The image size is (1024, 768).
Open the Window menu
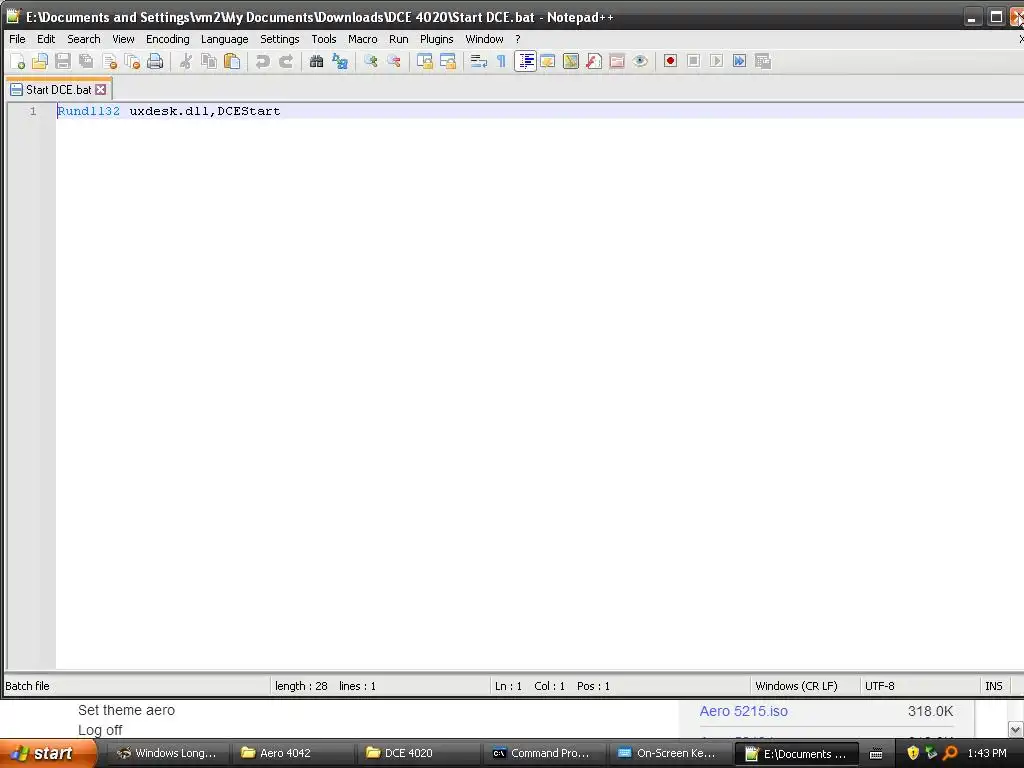pos(484,39)
